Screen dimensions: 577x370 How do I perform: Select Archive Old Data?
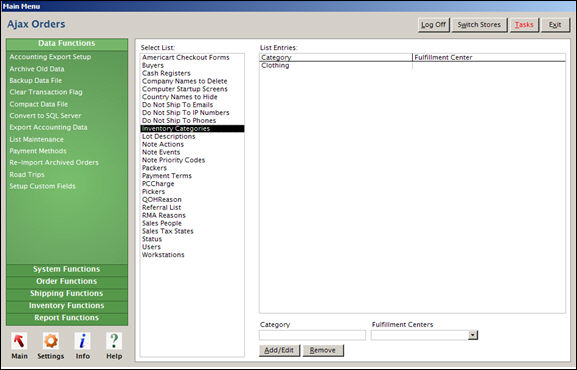pyautogui.click(x=37, y=69)
